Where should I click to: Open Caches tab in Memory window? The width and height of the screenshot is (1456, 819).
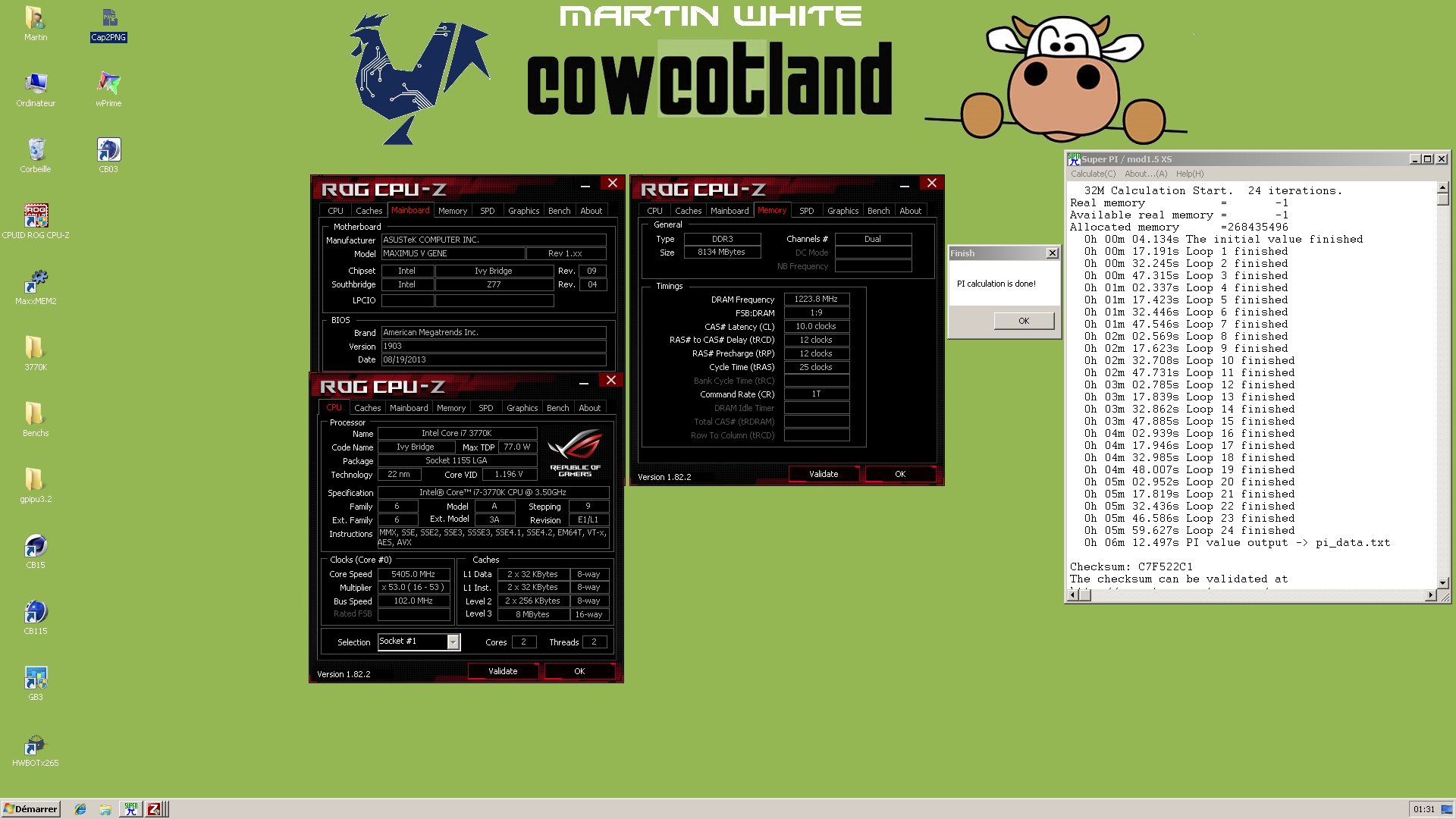point(689,211)
